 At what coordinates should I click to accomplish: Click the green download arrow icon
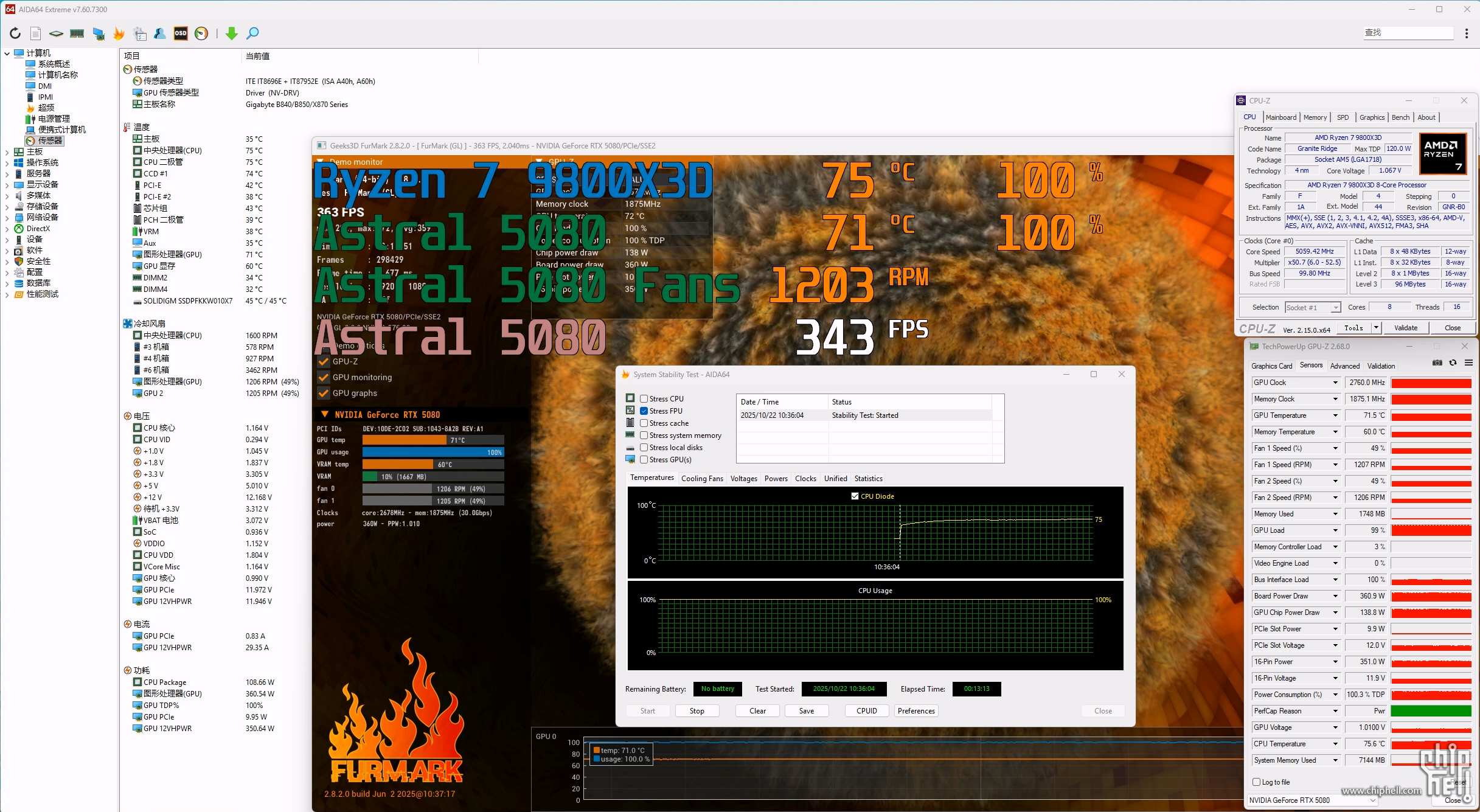pyautogui.click(x=232, y=33)
